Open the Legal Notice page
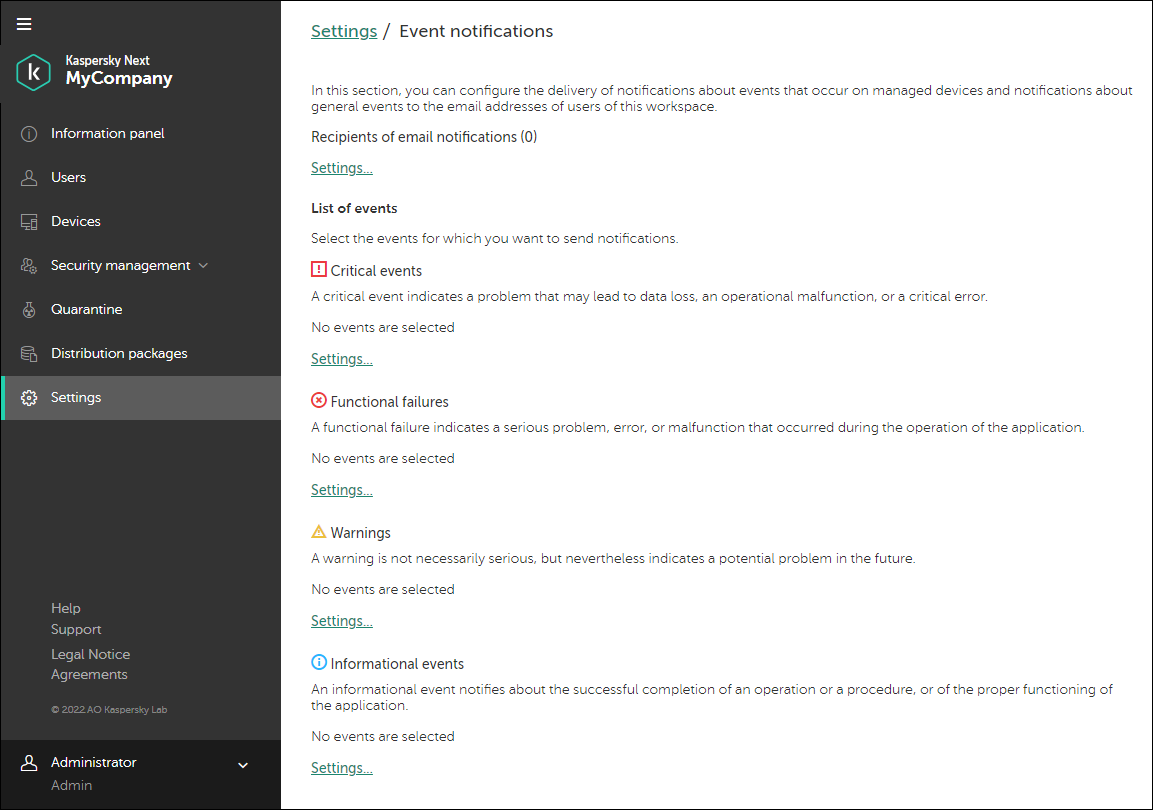The height and width of the screenshot is (810, 1153). click(90, 653)
